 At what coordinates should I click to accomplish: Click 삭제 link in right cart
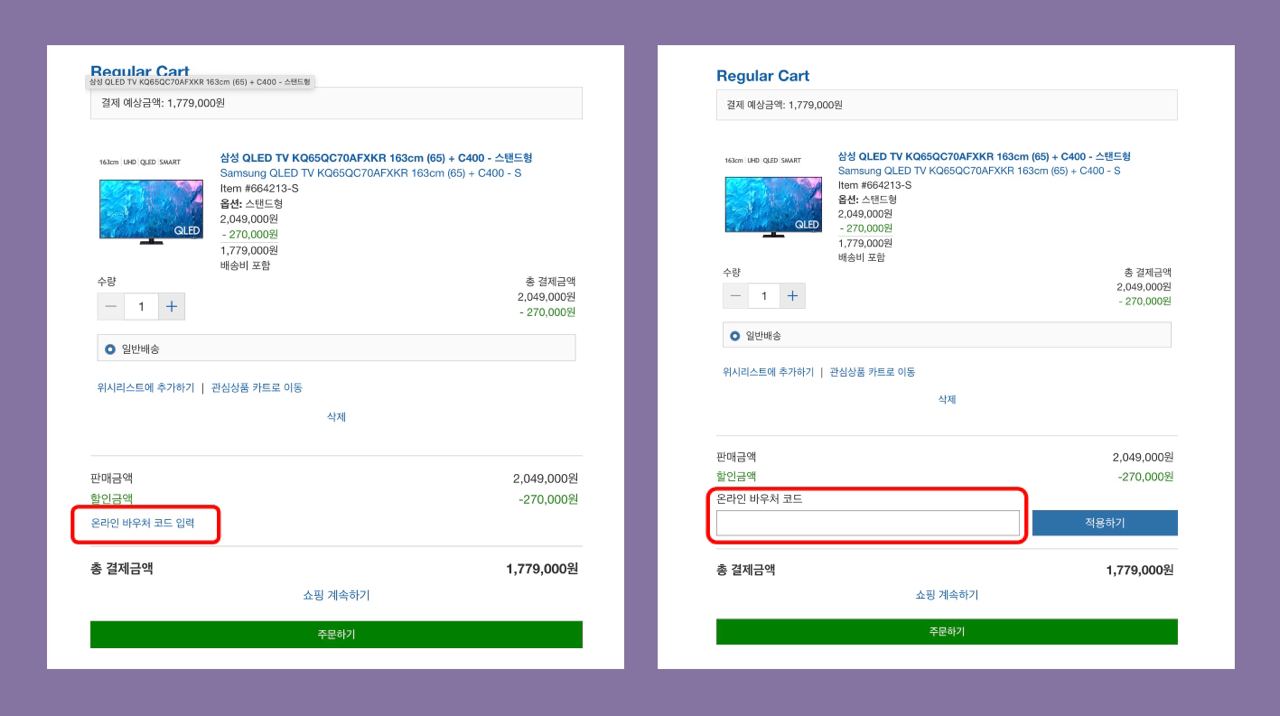point(947,399)
